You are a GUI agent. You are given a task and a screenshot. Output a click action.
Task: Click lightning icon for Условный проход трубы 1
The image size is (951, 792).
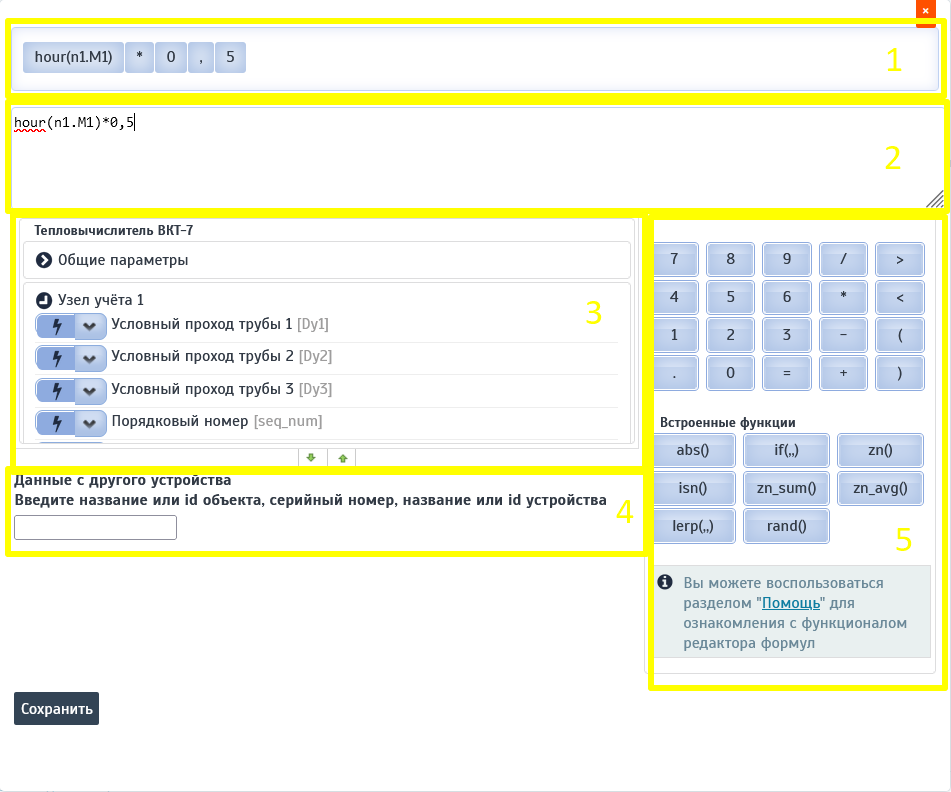tap(55, 326)
